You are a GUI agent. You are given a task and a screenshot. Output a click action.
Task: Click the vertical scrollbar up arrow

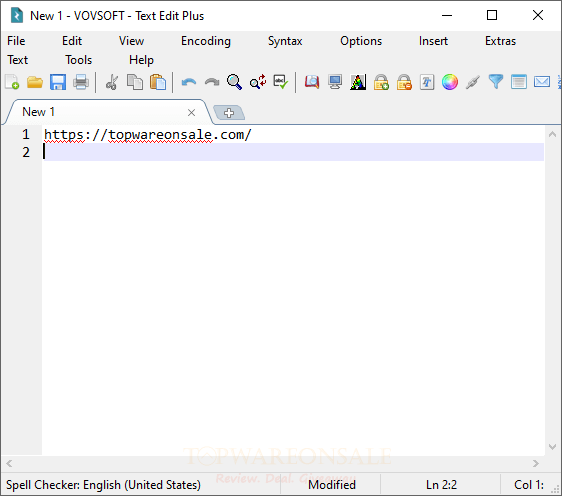(552, 134)
